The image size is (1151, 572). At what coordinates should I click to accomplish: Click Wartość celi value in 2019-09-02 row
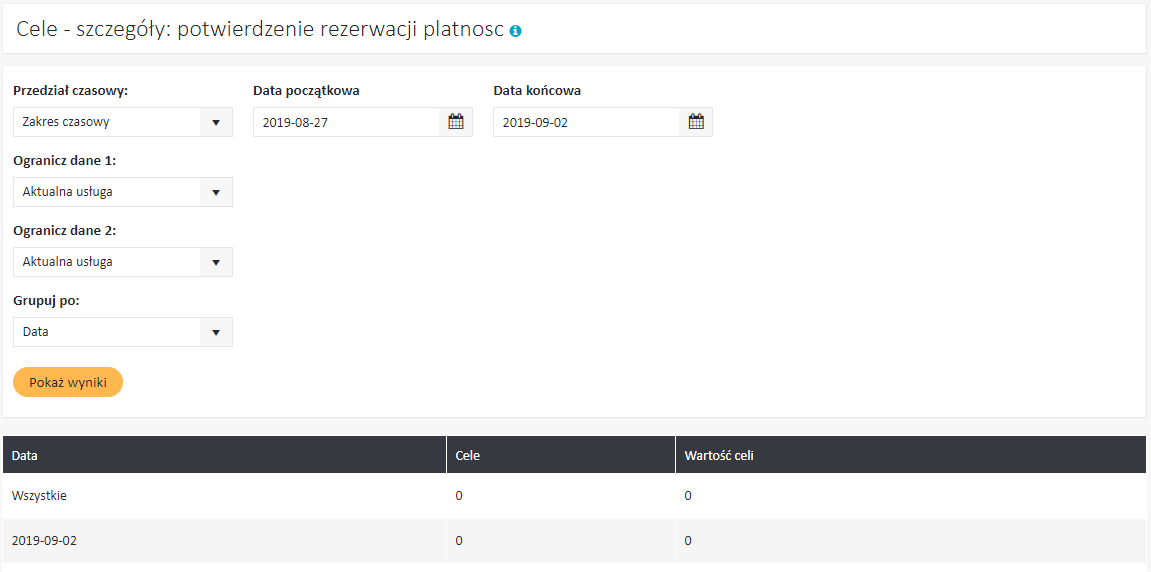click(x=688, y=541)
